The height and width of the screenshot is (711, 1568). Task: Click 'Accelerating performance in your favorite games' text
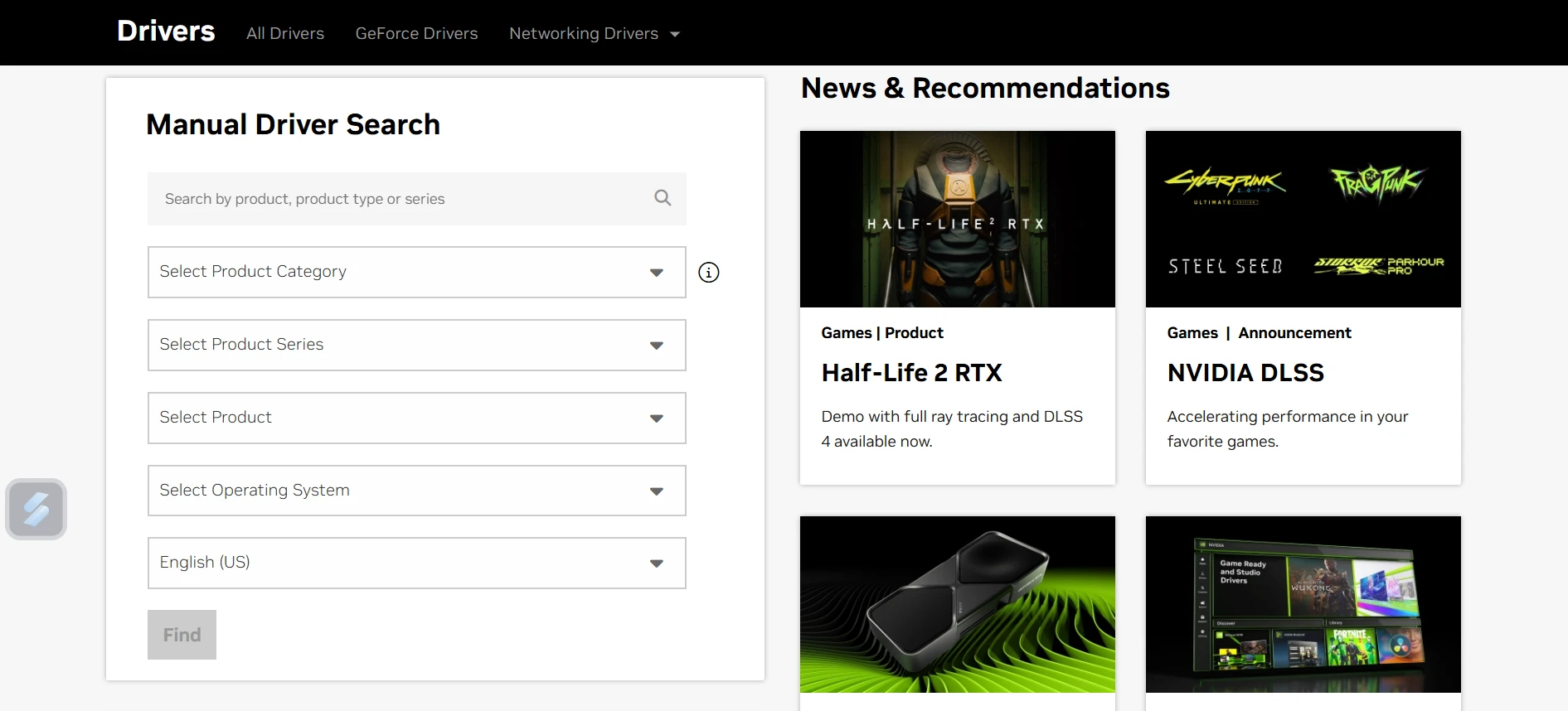point(1288,428)
